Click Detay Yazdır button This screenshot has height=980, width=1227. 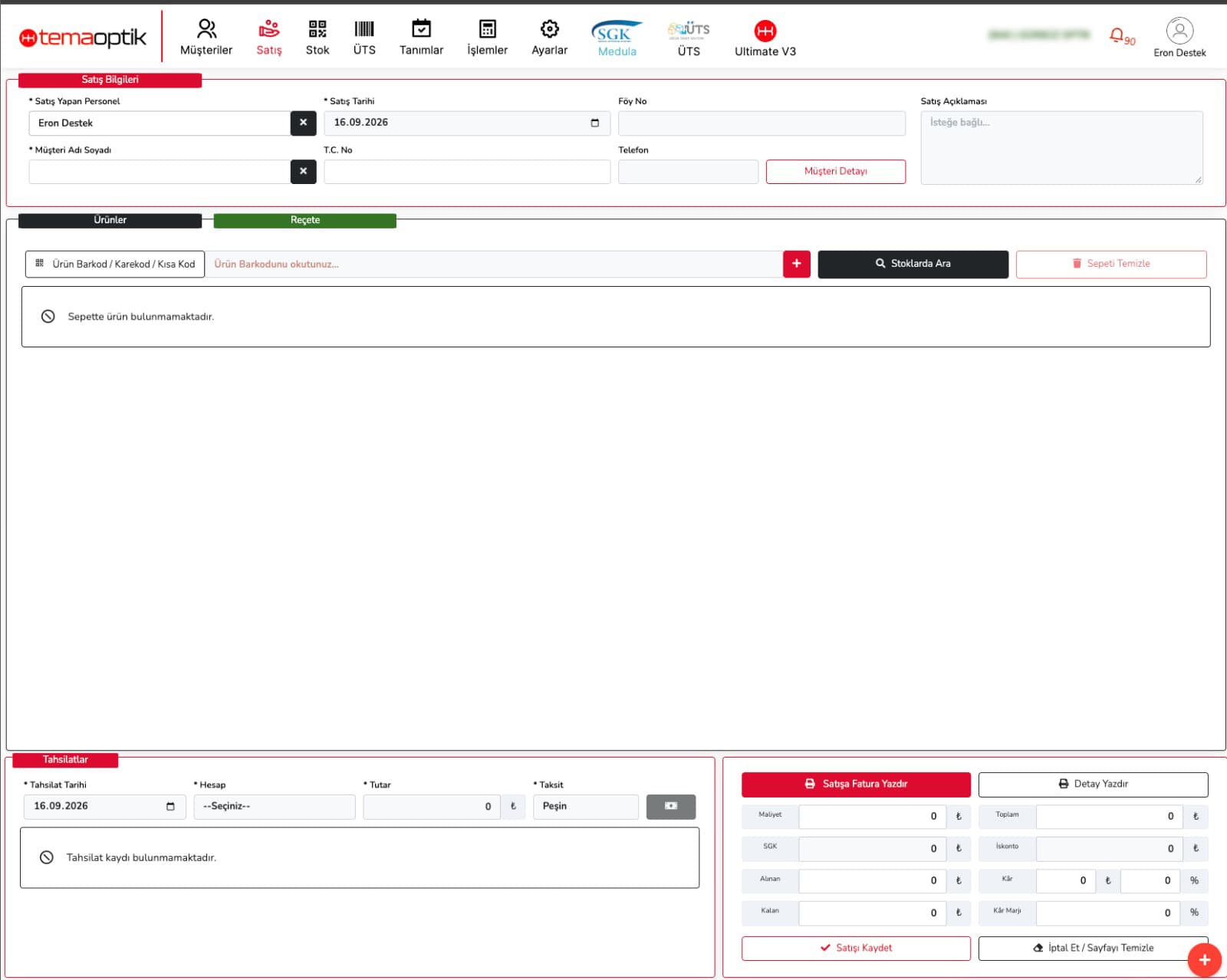pos(1094,784)
